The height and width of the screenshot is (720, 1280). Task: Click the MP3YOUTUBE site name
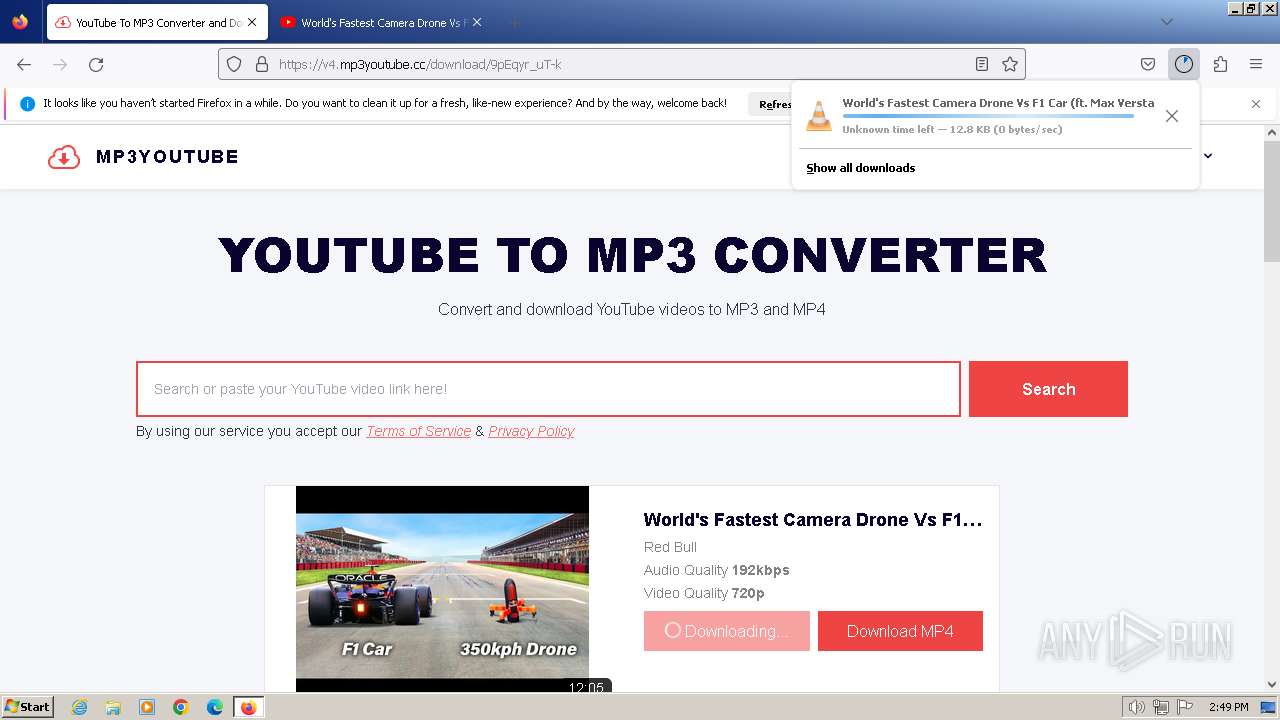167,157
